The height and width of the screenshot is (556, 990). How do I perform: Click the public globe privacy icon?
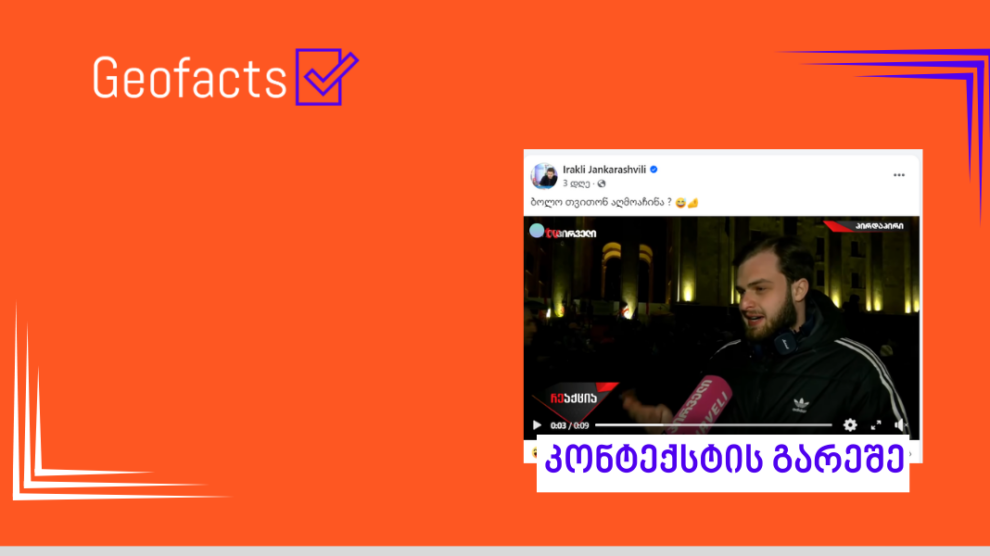click(601, 184)
